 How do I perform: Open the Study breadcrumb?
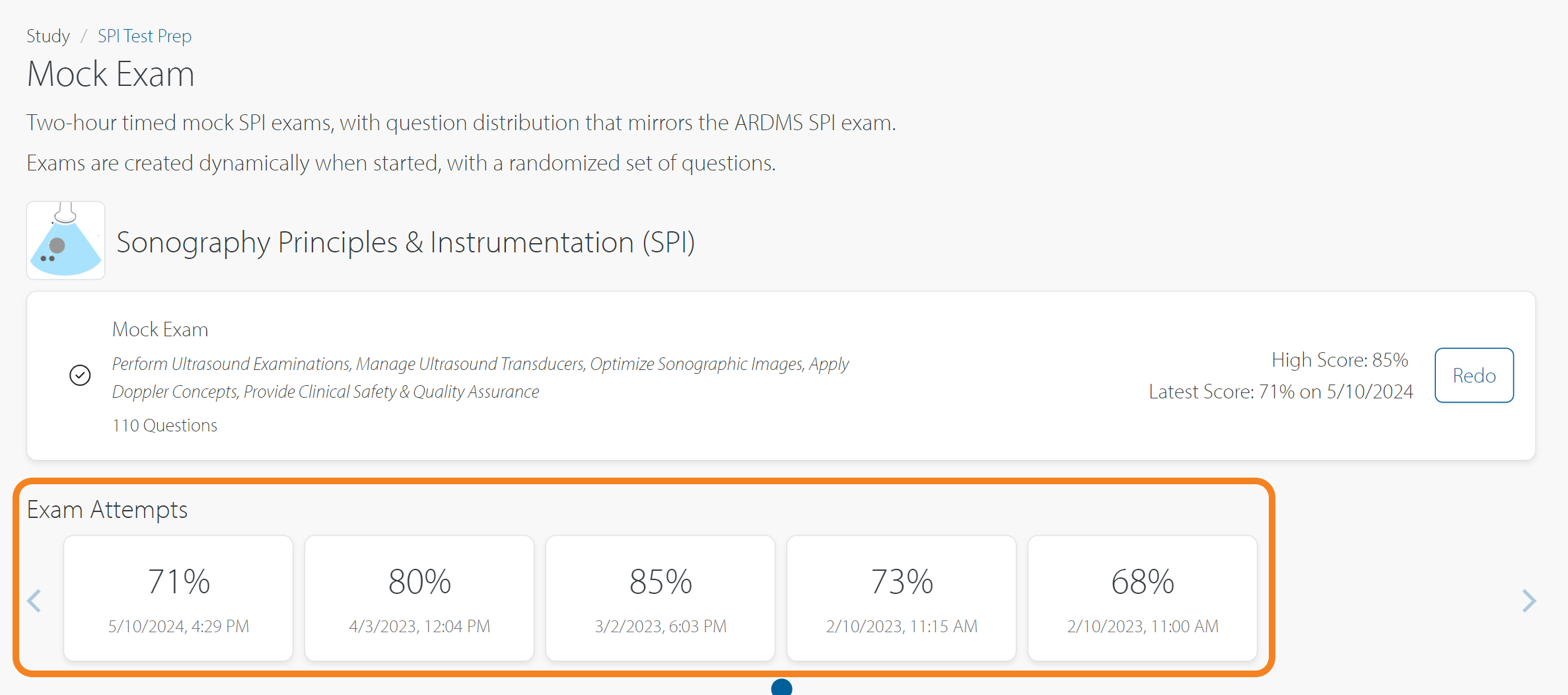click(48, 36)
